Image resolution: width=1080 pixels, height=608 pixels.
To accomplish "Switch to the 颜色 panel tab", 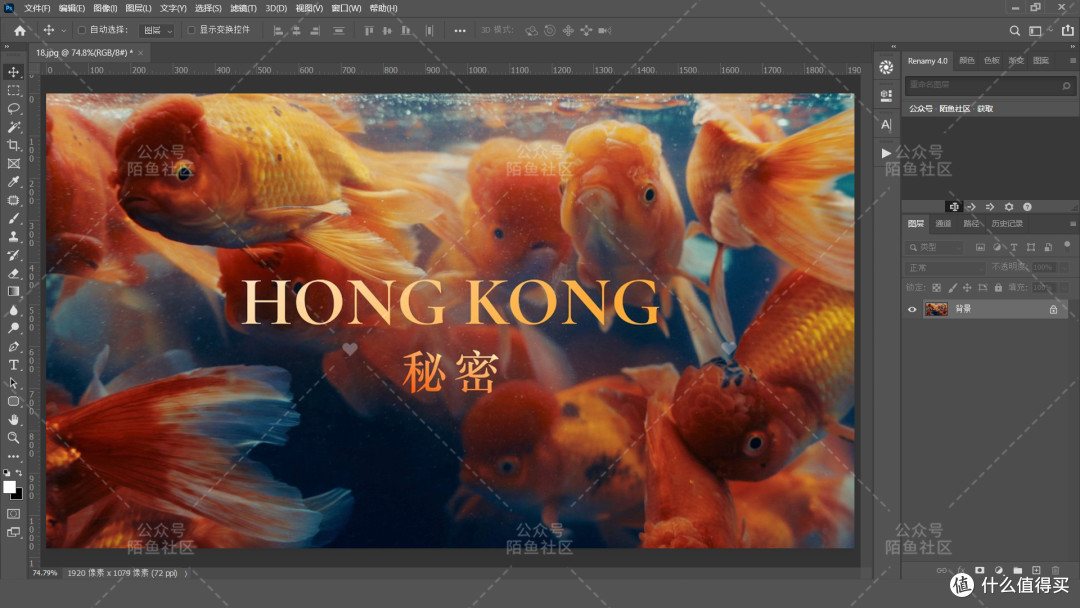I will pos(967,61).
